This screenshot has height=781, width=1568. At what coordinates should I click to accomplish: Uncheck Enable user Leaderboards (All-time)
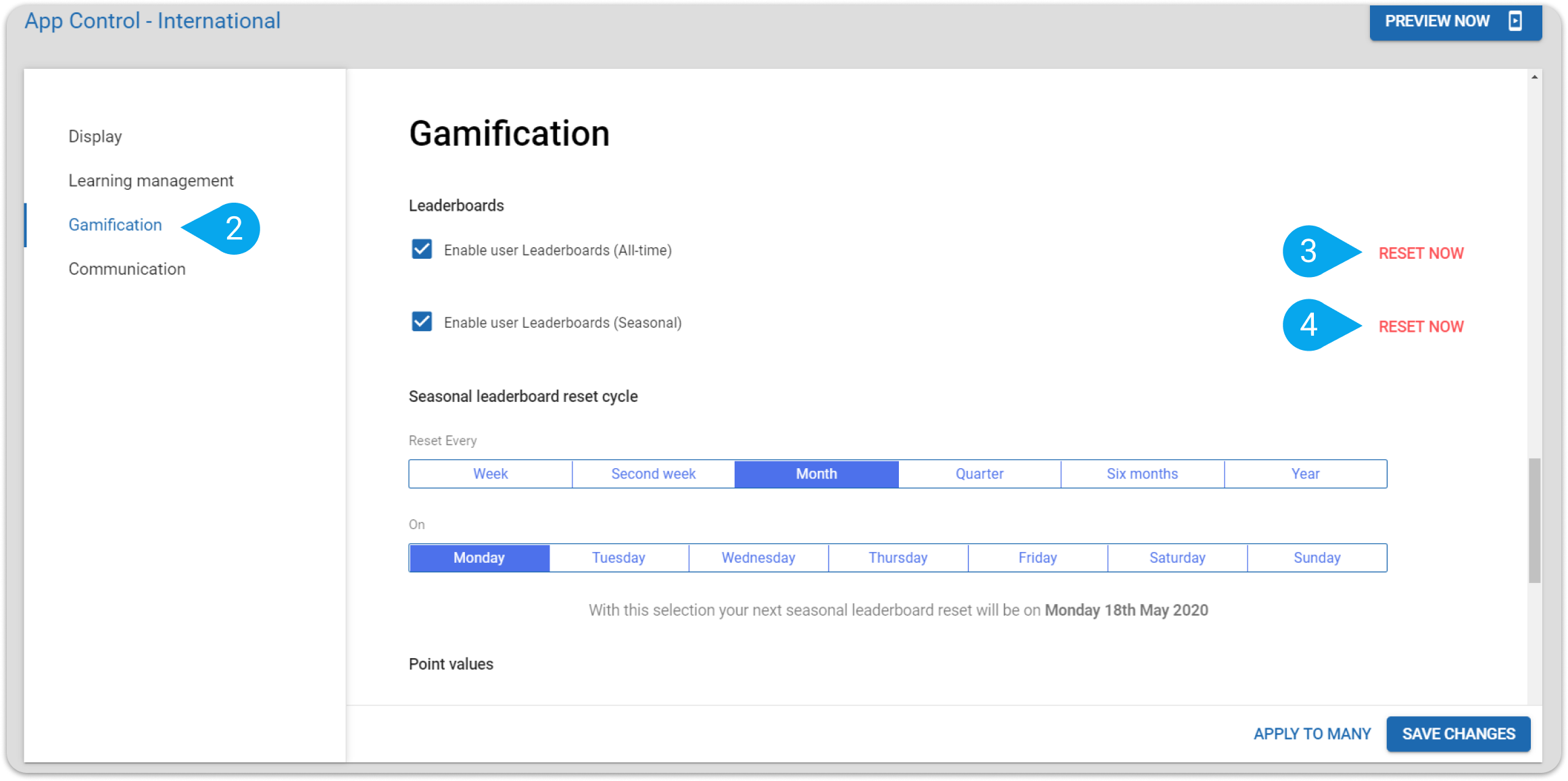[x=422, y=249]
